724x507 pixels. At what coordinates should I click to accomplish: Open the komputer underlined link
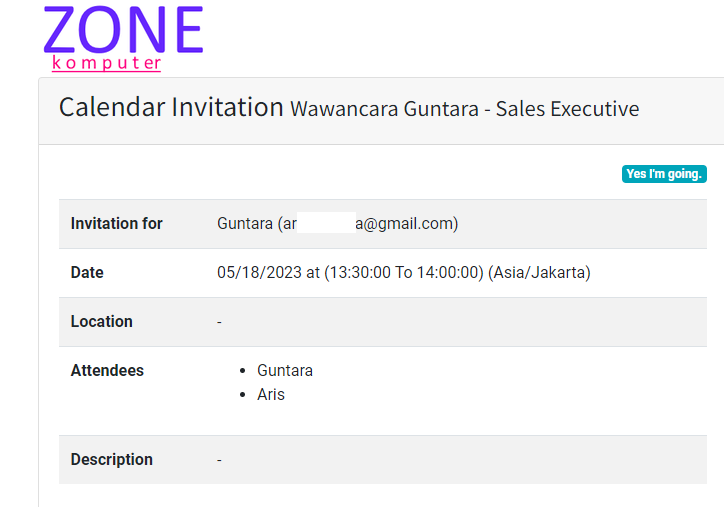[106, 63]
